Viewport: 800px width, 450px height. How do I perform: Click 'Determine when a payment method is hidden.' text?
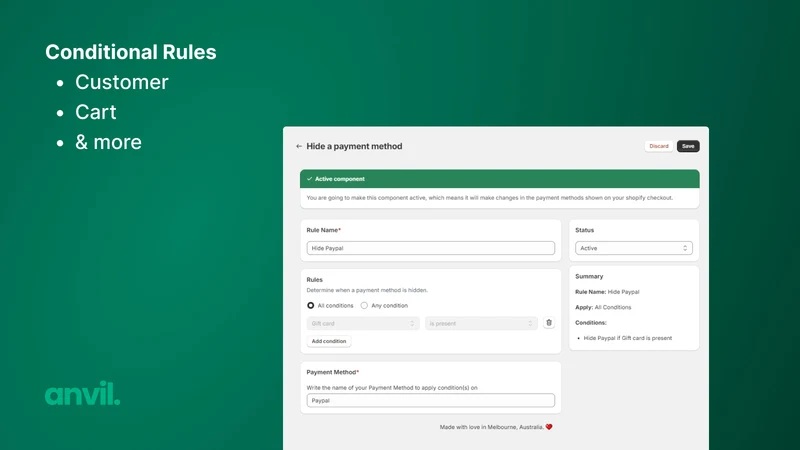tap(367, 290)
